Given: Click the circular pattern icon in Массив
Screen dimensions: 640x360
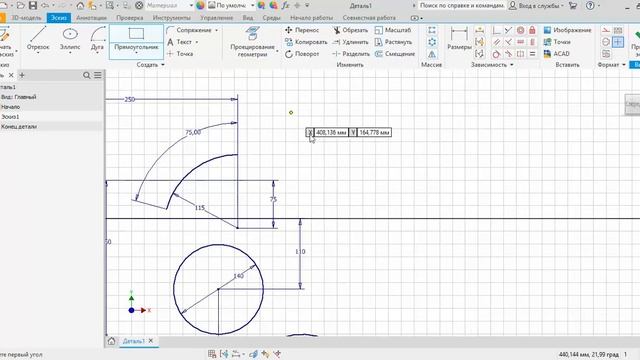Looking at the screenshot, I should pos(432,42).
